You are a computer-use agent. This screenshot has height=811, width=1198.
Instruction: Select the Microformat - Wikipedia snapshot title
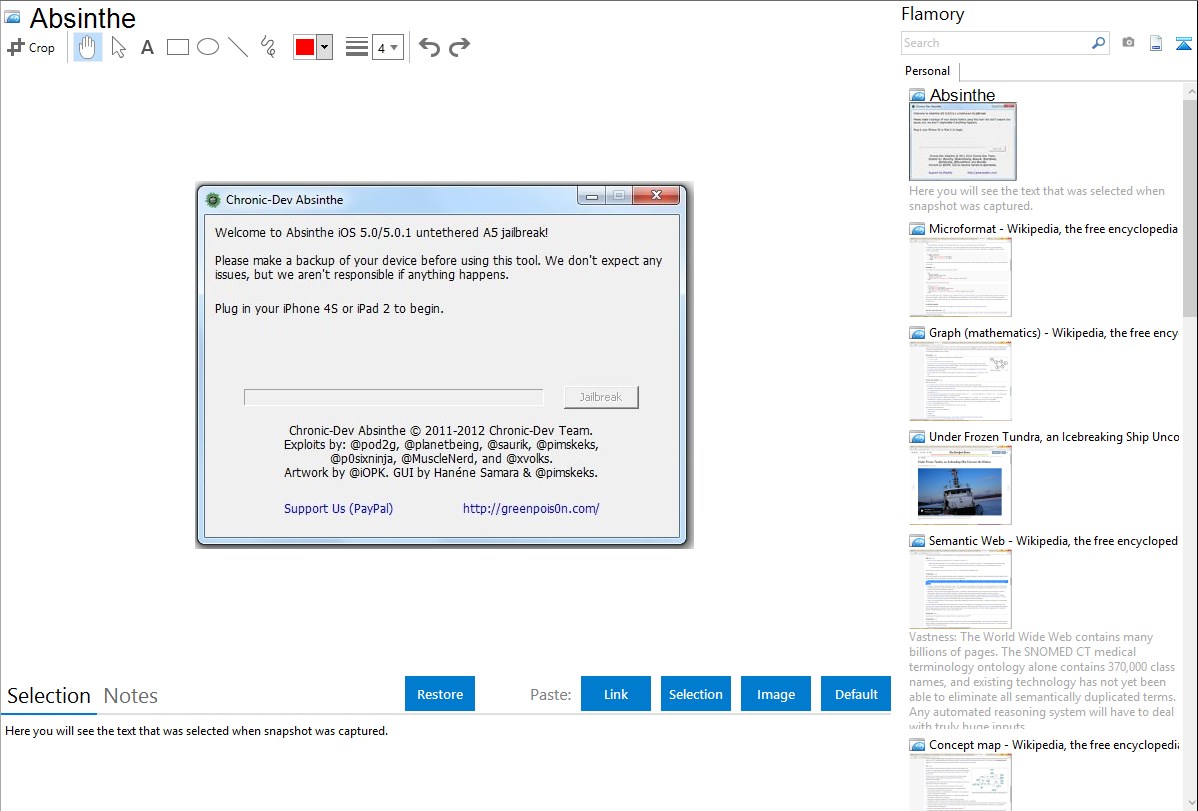(1053, 229)
